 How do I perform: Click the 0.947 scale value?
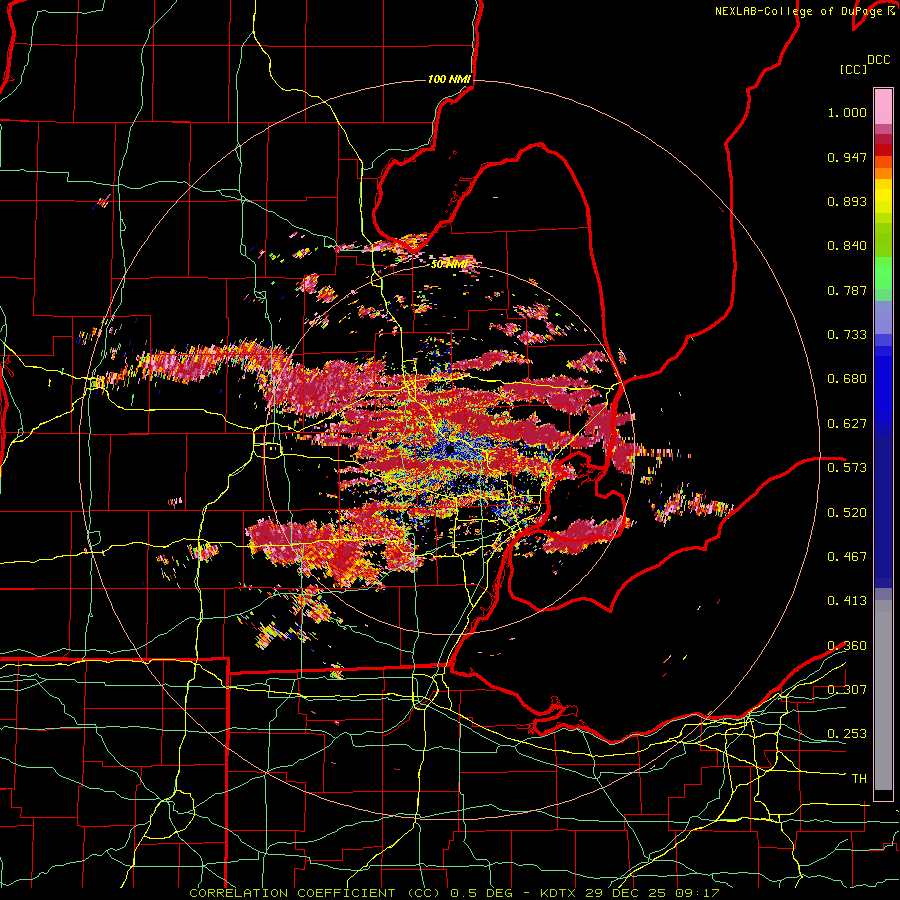(847, 157)
